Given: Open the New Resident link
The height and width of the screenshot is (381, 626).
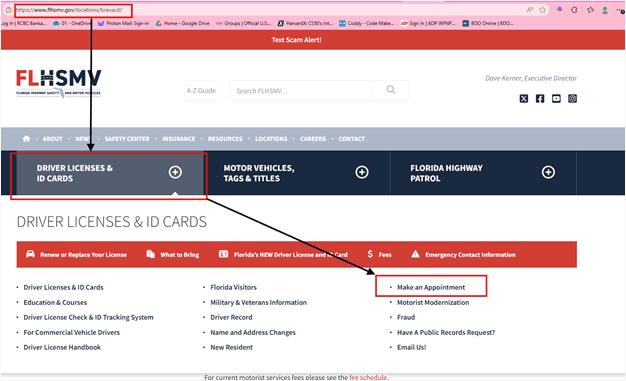Looking at the screenshot, I should click(232, 347).
